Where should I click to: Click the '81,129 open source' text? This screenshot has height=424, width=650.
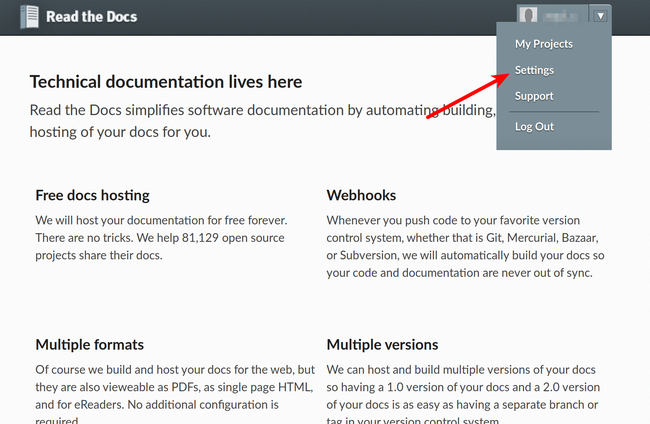(233, 238)
